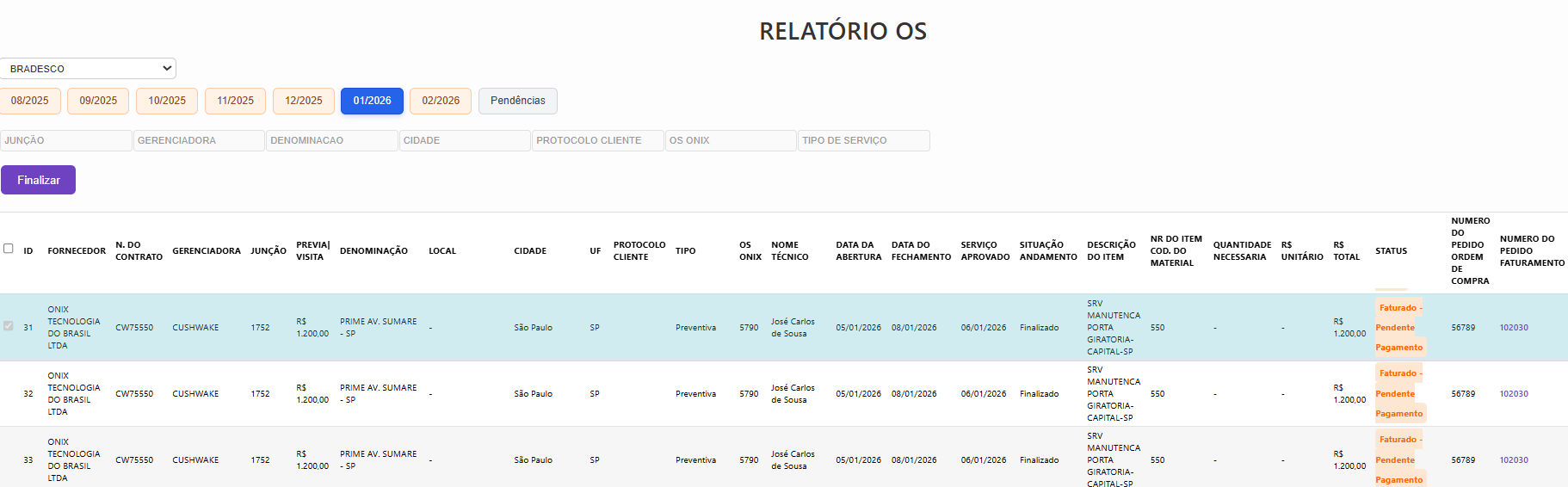Click the Faturado - Pendente Pagamento status in row 31

click(1399, 328)
